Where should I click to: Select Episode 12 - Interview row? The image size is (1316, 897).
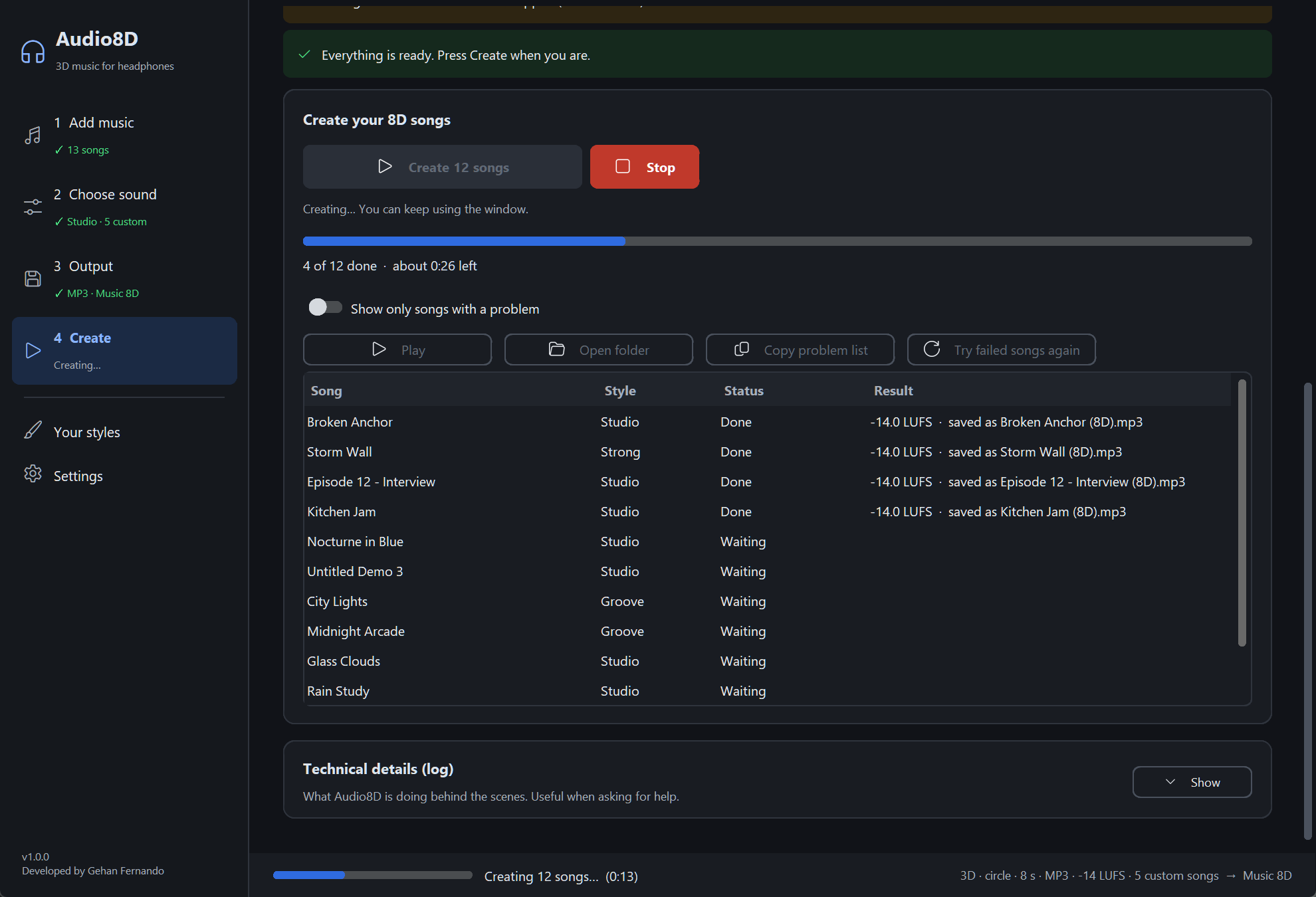(x=768, y=482)
